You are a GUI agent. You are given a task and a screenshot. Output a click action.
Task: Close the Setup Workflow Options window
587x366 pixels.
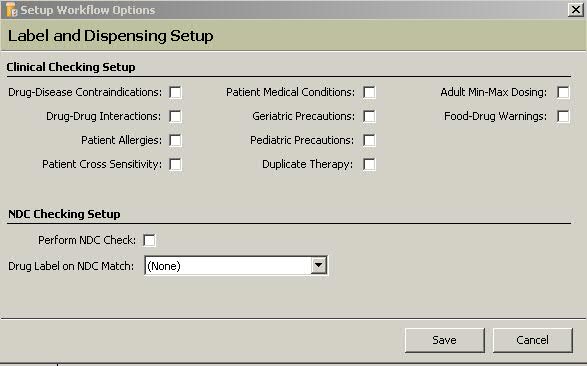575,9
